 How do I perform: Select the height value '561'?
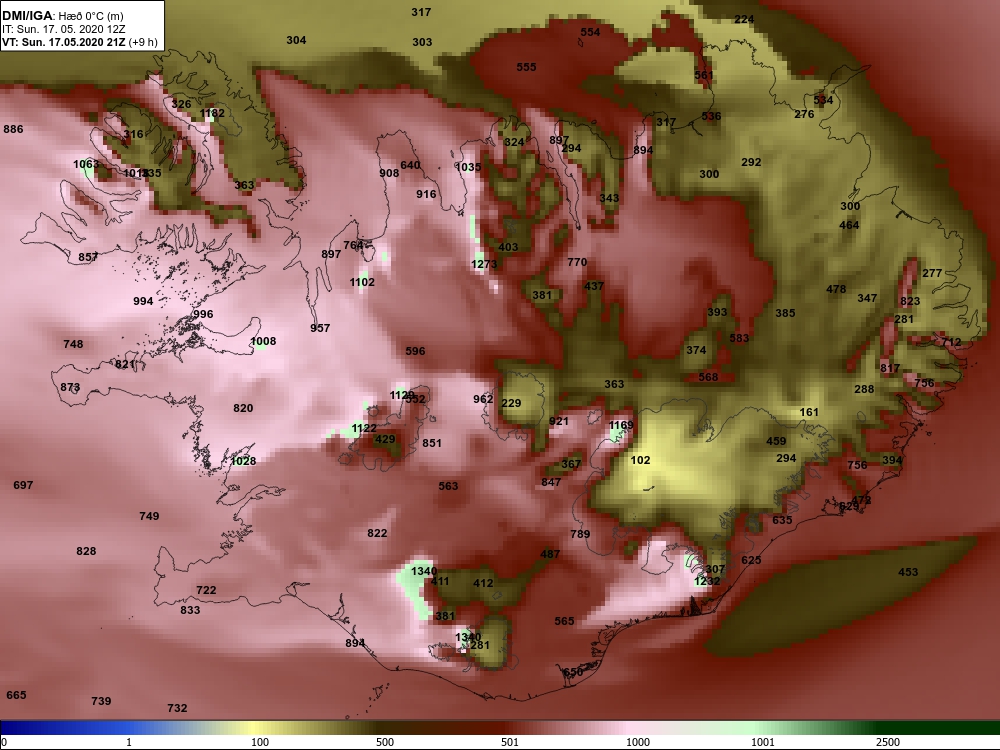click(x=704, y=75)
